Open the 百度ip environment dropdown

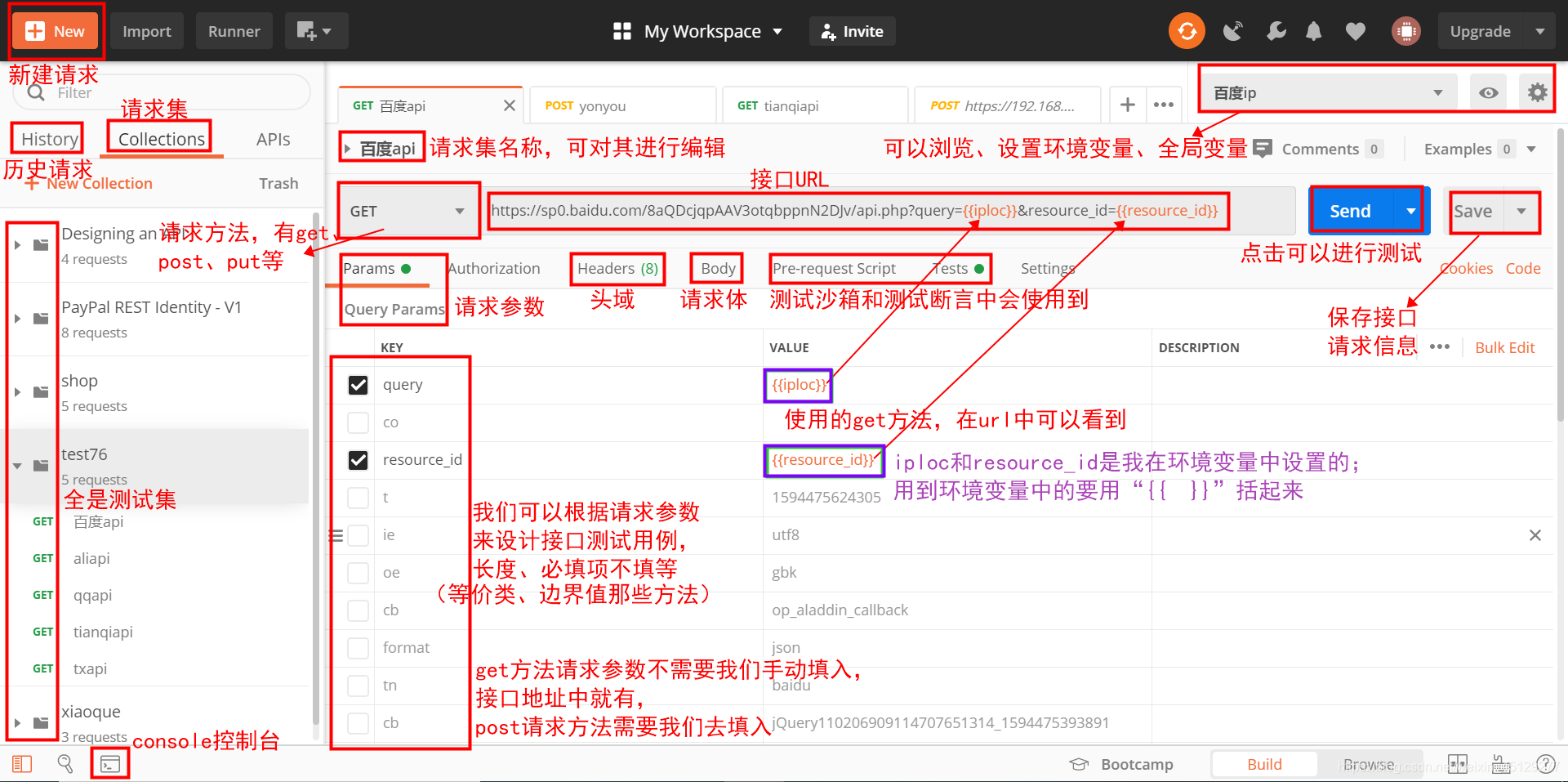(x=1329, y=92)
